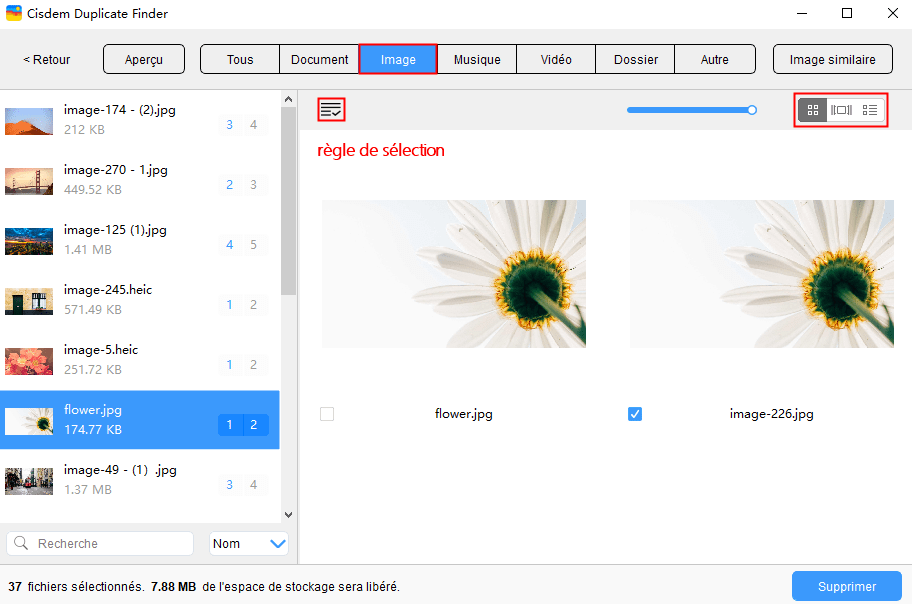Screen dimensions: 912x604
Task: Click the Supprimer button
Action: pos(846,585)
